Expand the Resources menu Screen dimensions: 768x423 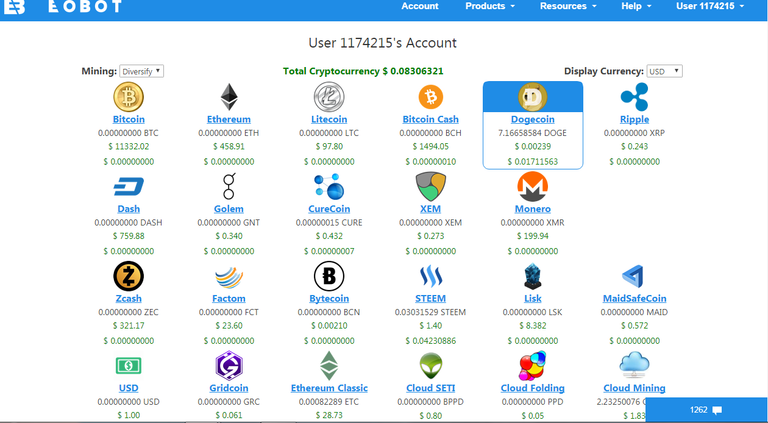tap(568, 6)
